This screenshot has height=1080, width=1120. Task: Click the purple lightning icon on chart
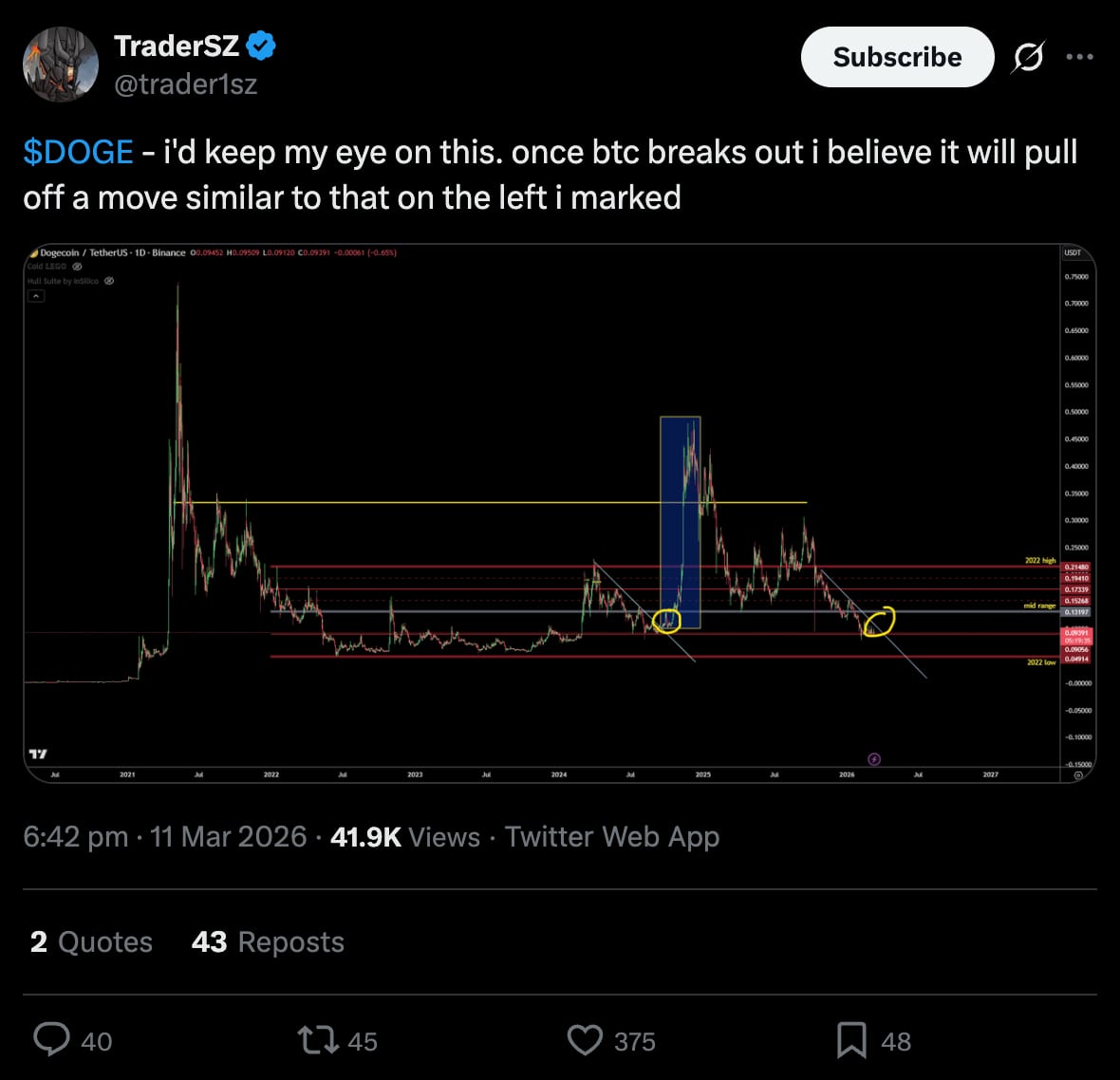click(873, 759)
